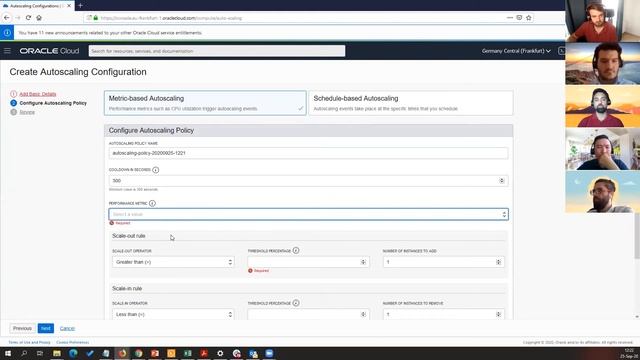Adjust Scale-out Threshold Percentage stepper arrows
The height and width of the screenshot is (360, 640).
coord(363,262)
